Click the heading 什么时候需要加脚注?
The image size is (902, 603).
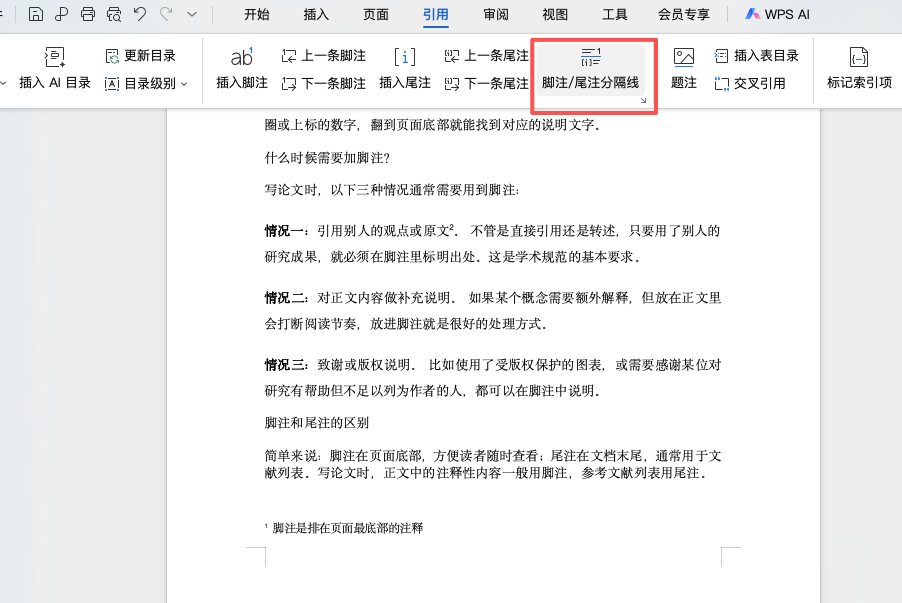[327, 158]
